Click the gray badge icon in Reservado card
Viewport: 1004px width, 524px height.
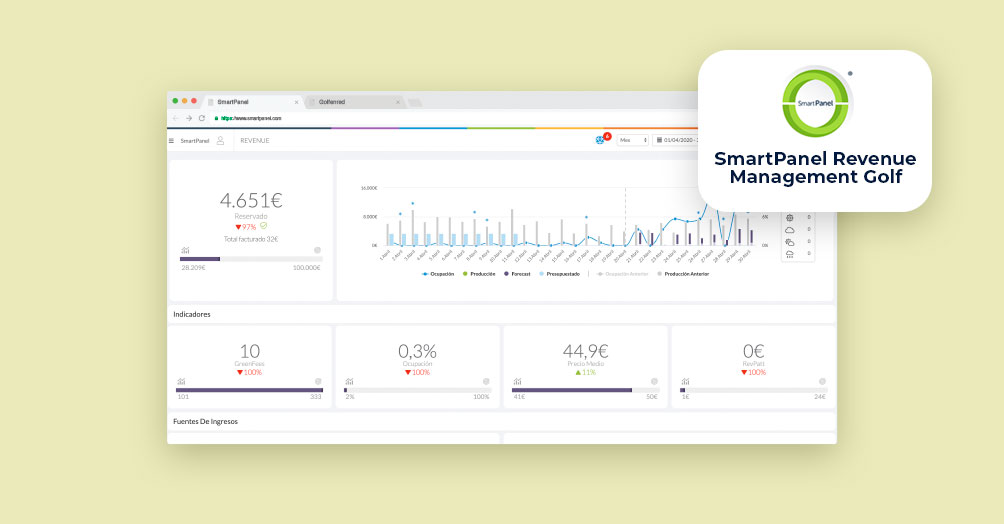pyautogui.click(x=317, y=250)
